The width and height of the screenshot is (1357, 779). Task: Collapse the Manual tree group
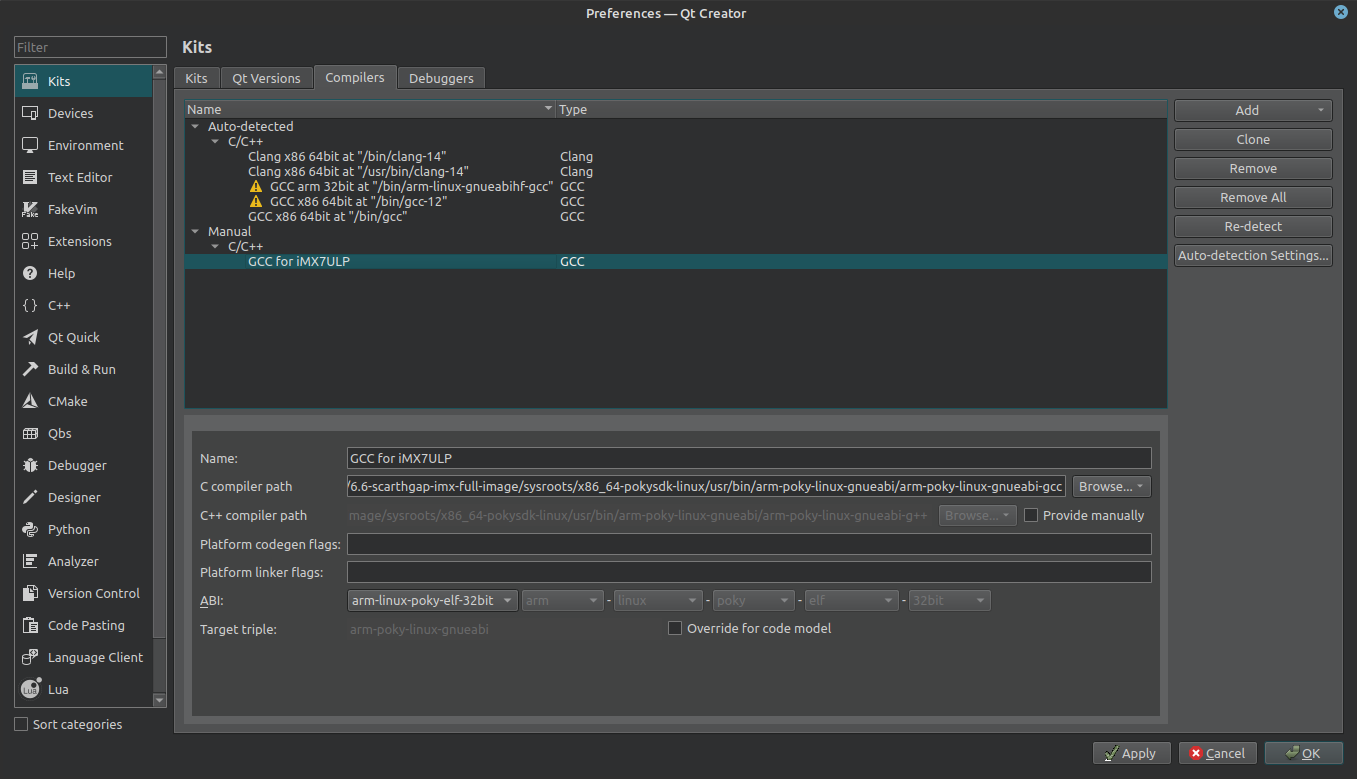(x=194, y=232)
